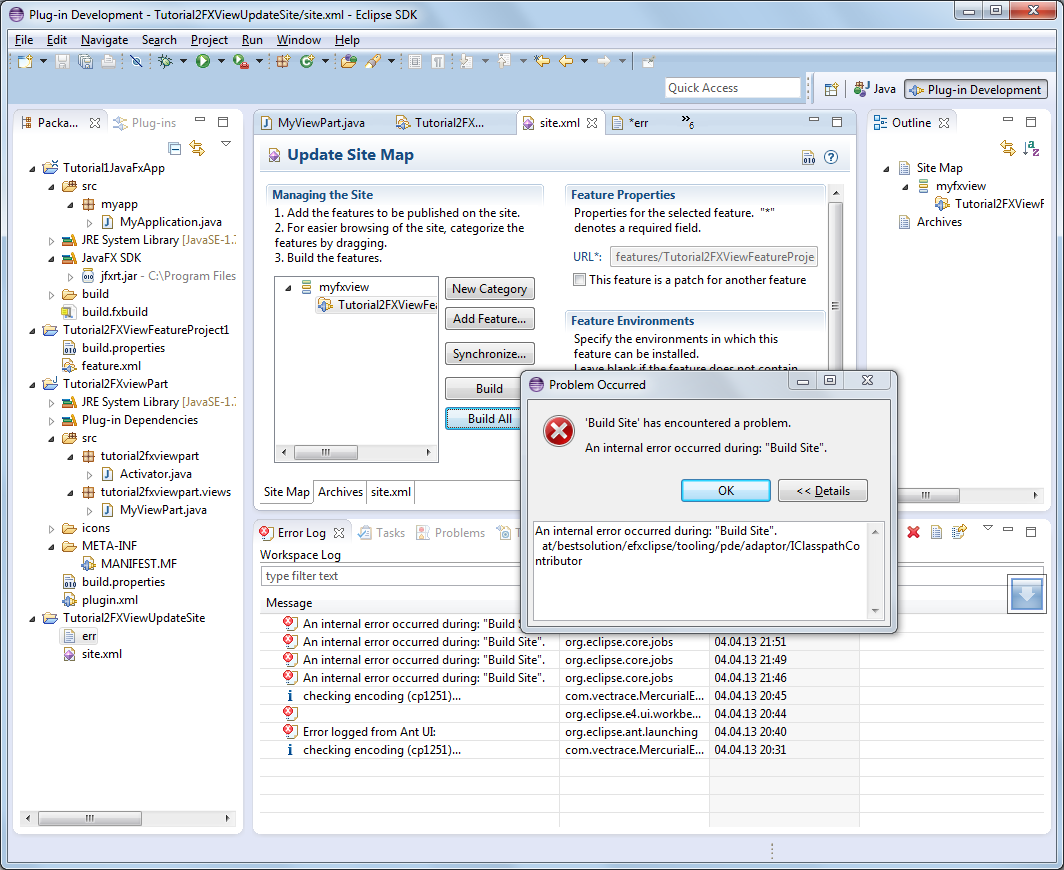This screenshot has width=1064, height=870.
Task: Click the Quick Access field
Action: (733, 88)
